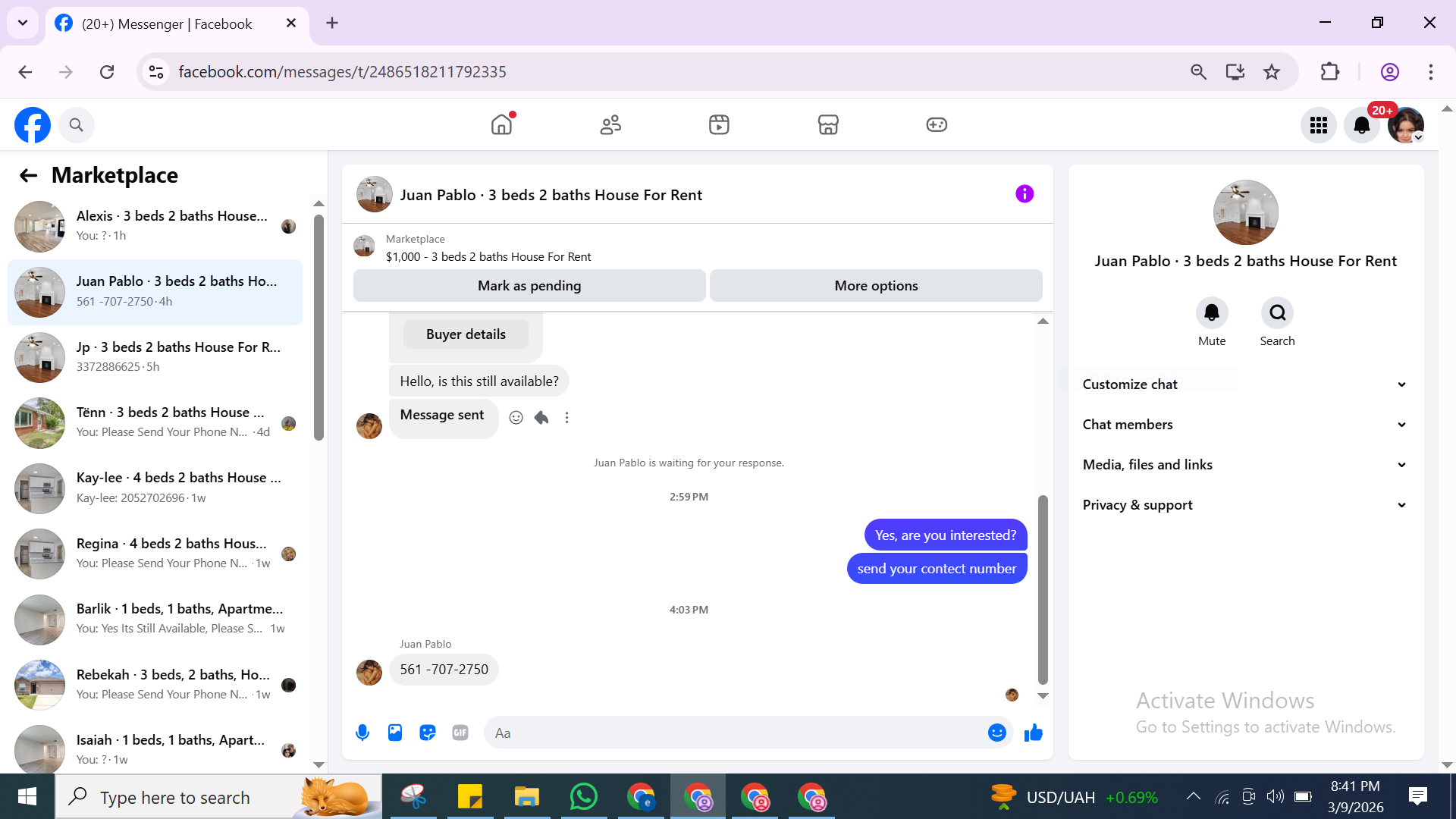The width and height of the screenshot is (1456, 819).
Task: Open the emoji picker in message box
Action: pos(997,733)
